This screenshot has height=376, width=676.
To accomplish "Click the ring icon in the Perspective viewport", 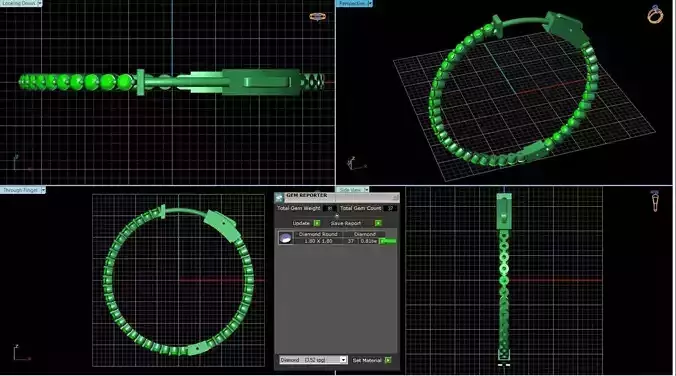I will (655, 14).
